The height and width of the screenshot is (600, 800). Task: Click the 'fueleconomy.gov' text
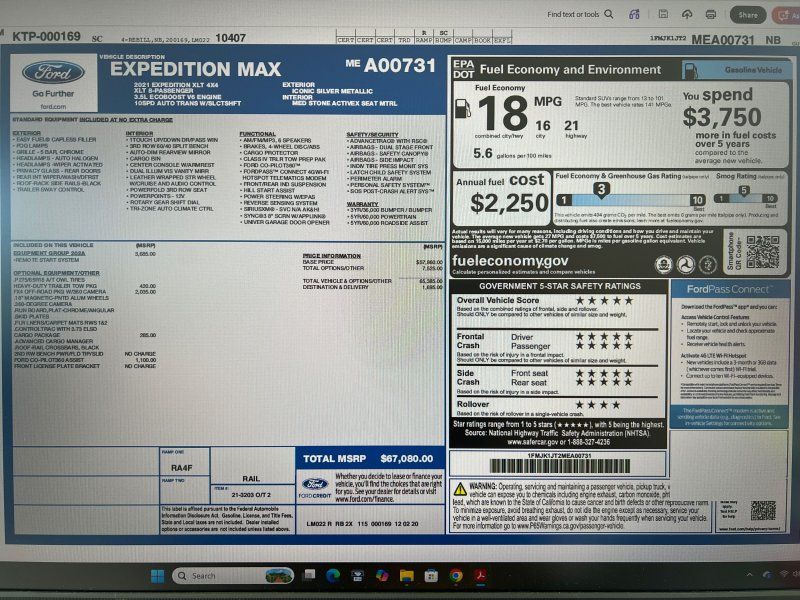point(510,261)
